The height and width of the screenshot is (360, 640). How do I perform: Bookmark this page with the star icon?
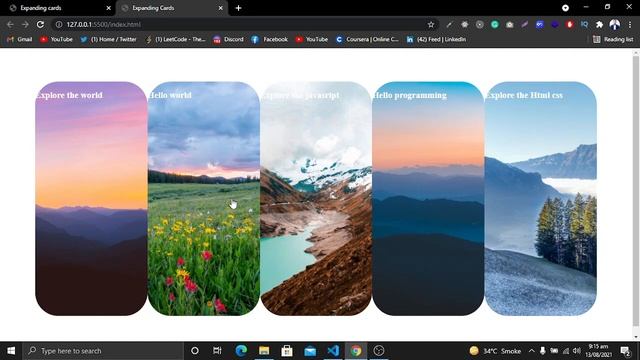tap(431, 24)
